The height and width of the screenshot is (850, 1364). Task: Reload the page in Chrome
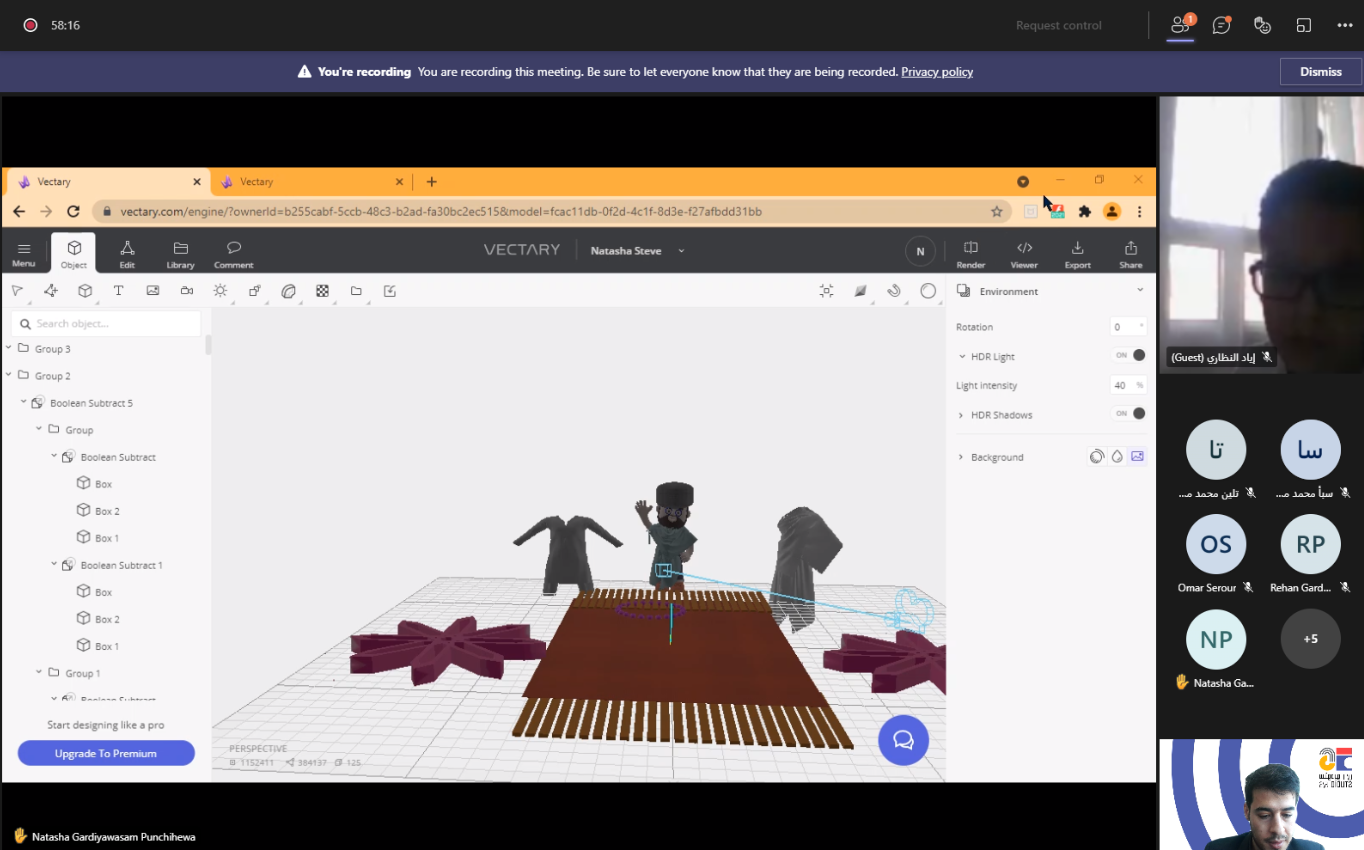pyautogui.click(x=73, y=212)
